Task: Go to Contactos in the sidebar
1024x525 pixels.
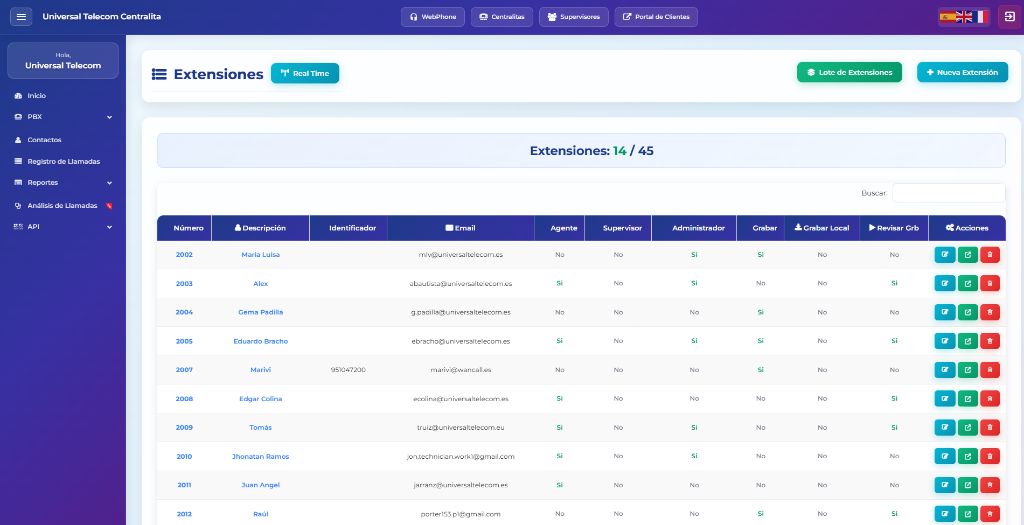Action: (x=44, y=140)
